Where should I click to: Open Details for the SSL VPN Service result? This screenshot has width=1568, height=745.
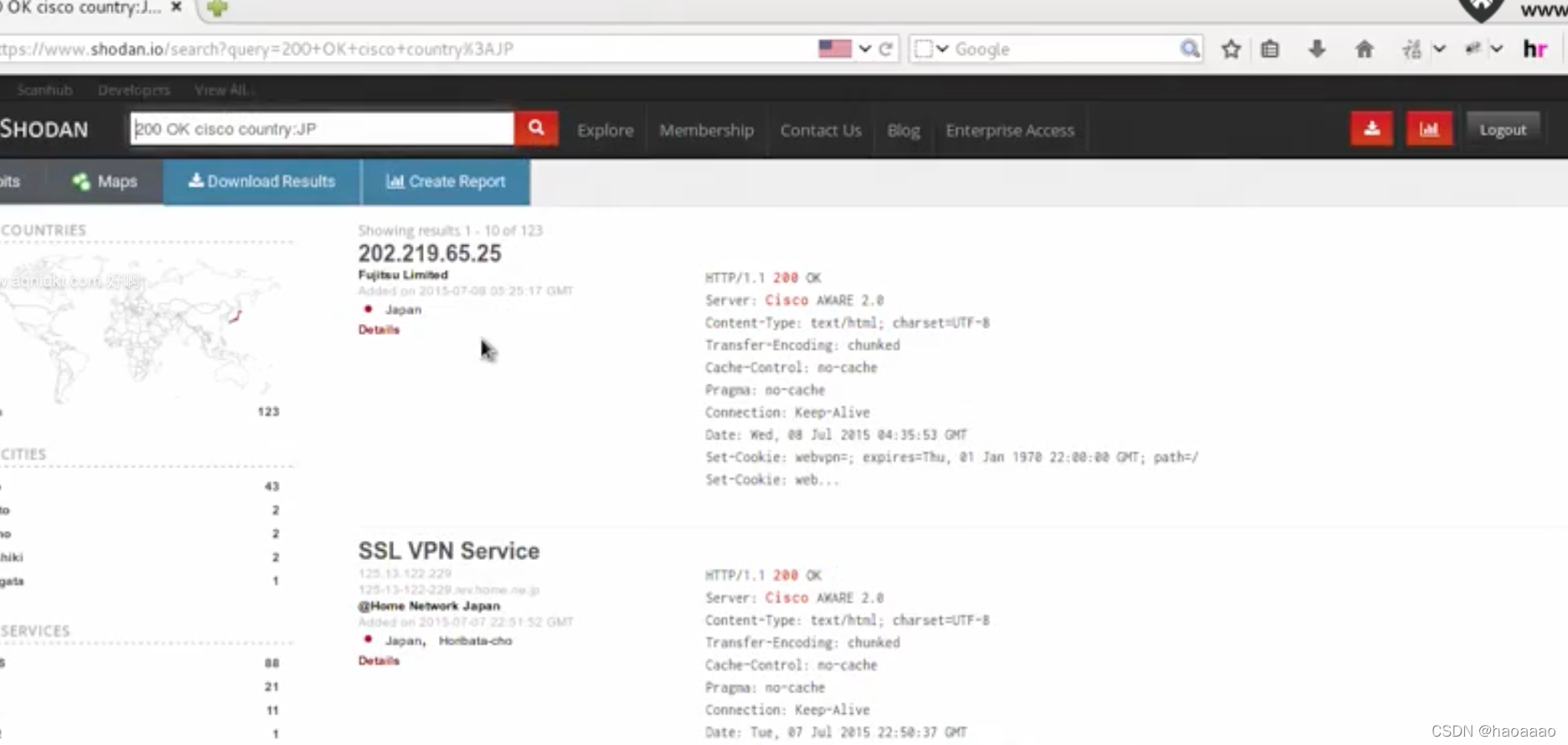(379, 661)
